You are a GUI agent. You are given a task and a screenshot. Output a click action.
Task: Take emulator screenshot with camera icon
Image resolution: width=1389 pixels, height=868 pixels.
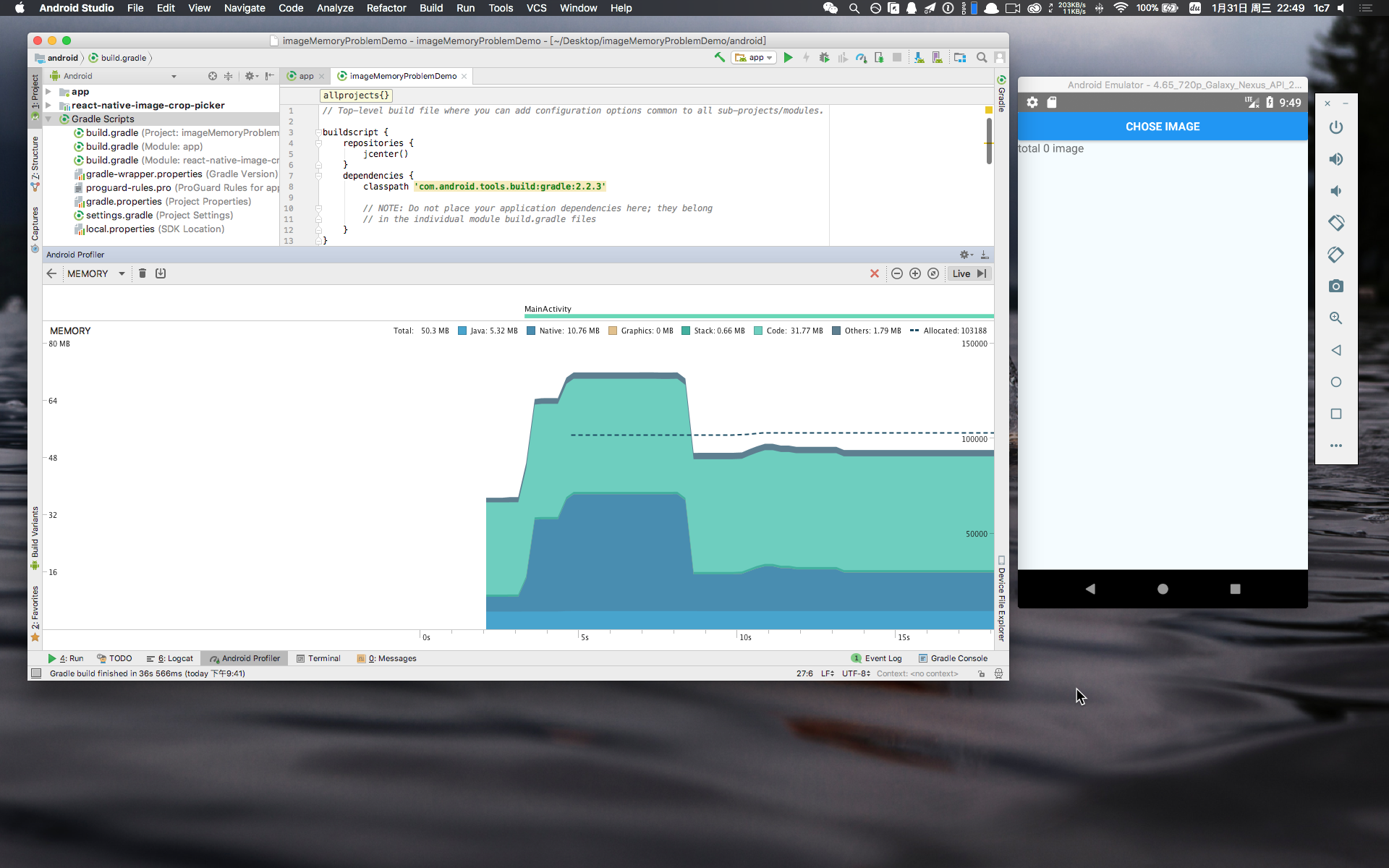click(x=1336, y=286)
